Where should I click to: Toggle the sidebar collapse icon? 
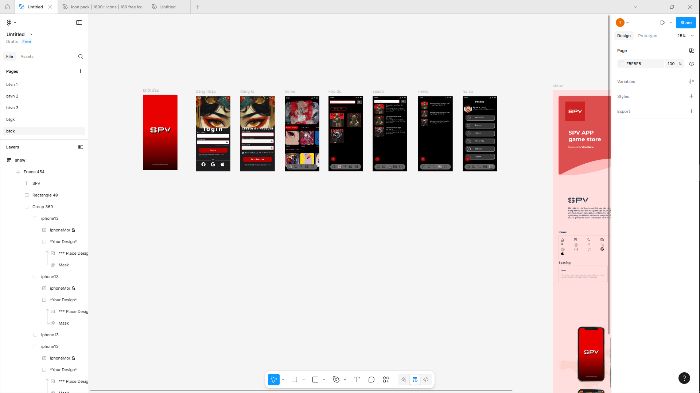point(79,22)
